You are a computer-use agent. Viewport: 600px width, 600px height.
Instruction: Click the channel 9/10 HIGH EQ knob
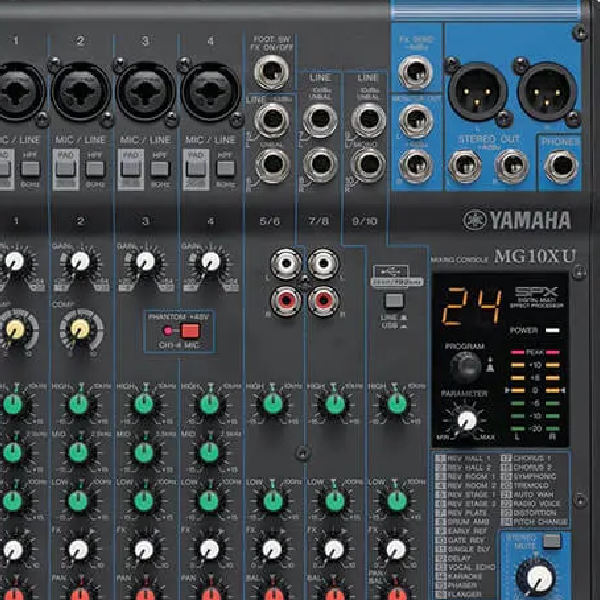tap(397, 404)
